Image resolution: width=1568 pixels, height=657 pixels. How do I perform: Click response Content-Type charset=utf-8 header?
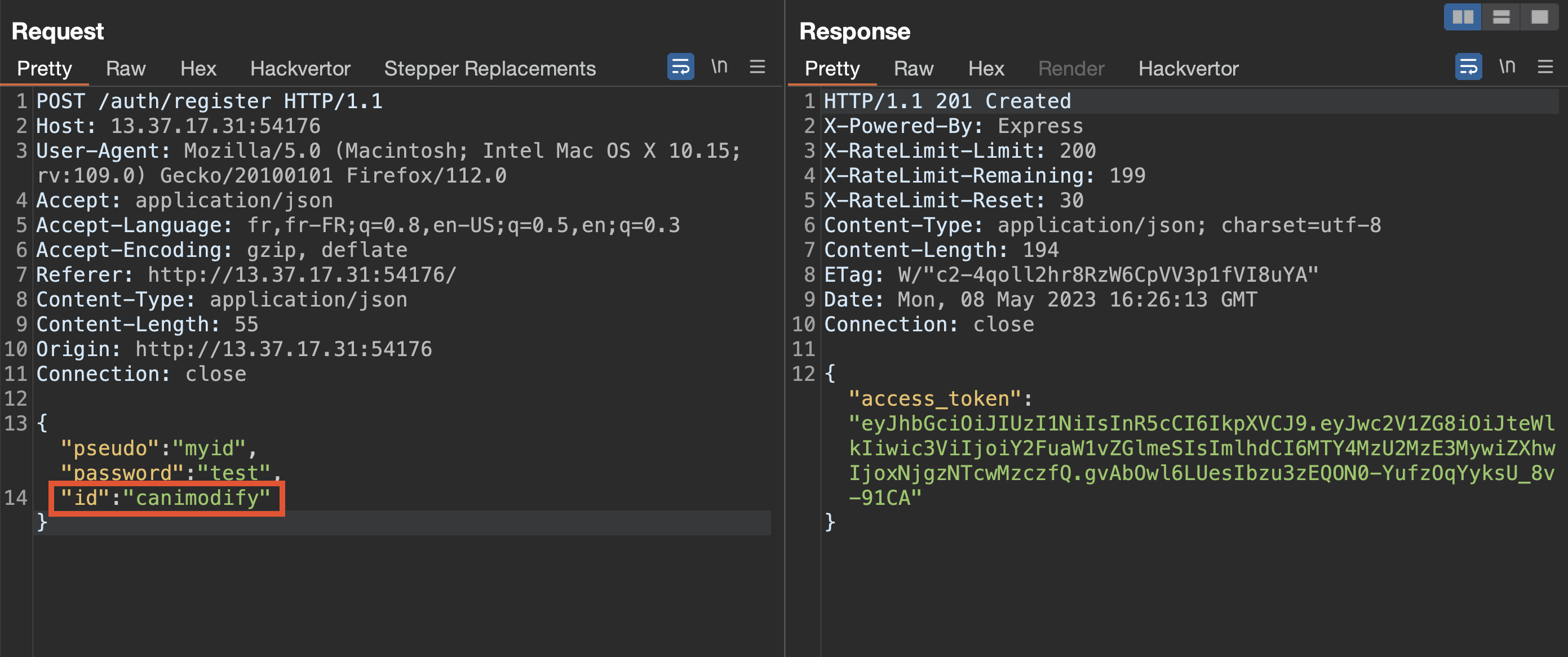(1102, 225)
